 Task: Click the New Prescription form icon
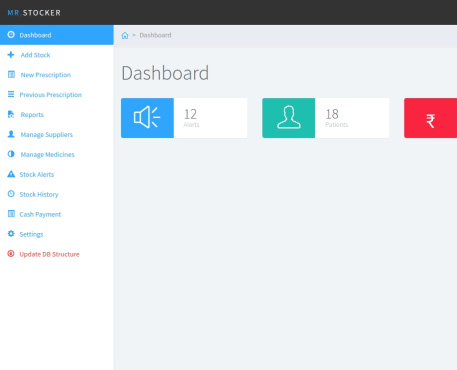coord(11,74)
